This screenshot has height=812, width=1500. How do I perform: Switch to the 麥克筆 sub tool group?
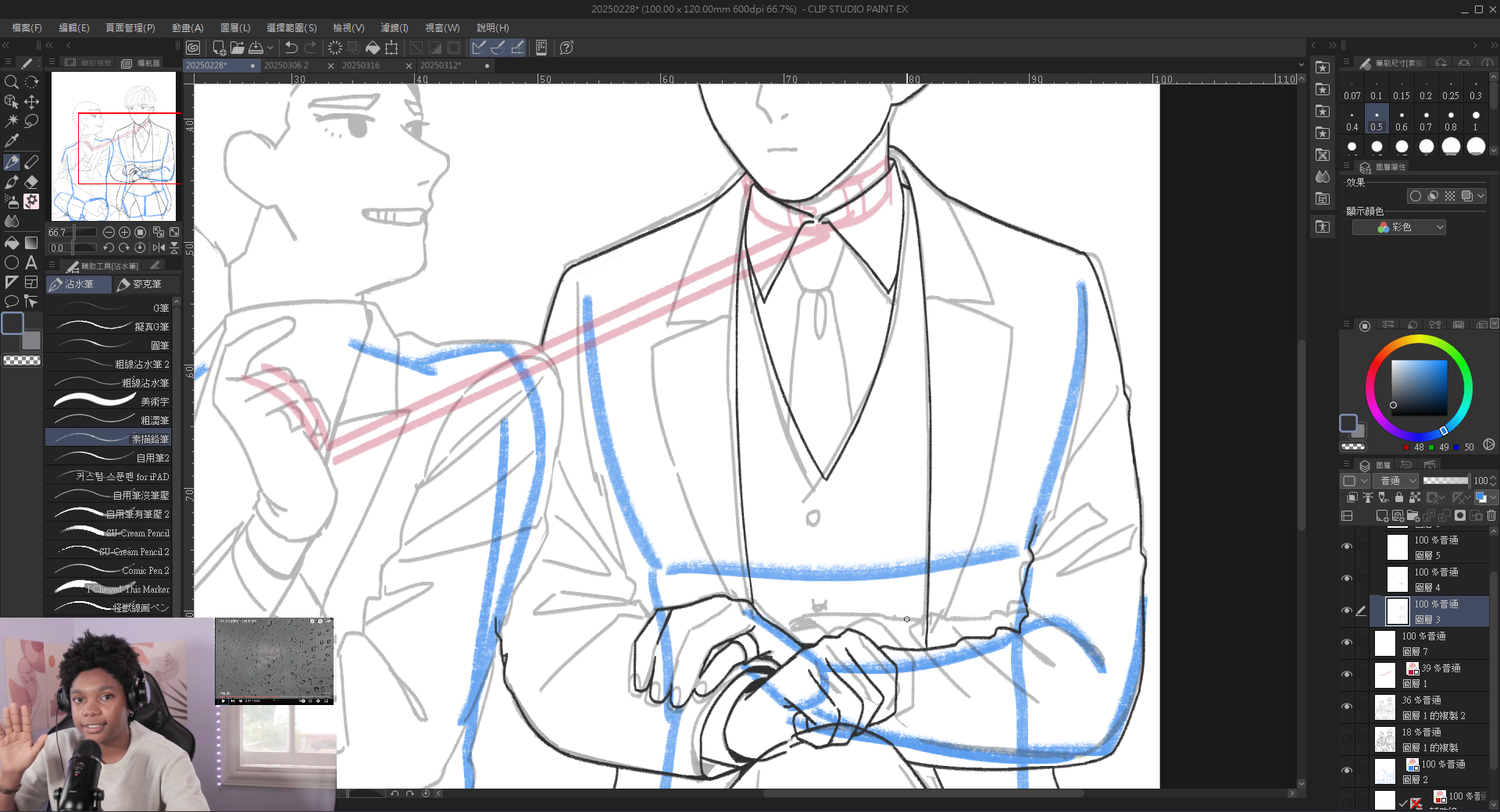pos(146,284)
